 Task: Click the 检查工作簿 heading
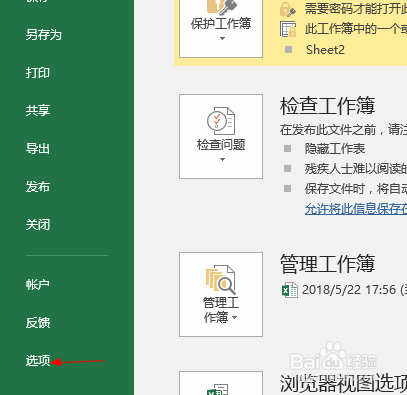(x=328, y=106)
